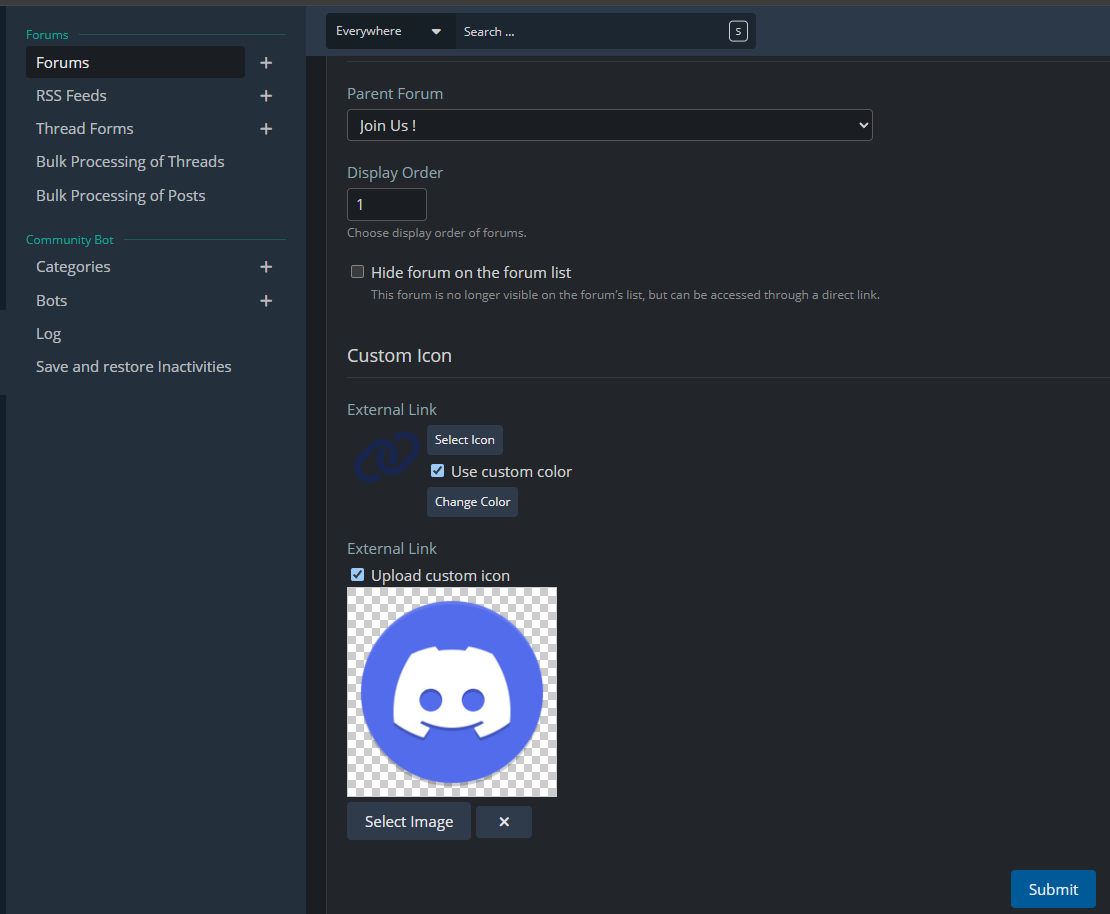Click the plus icon next to Bots

266,301
